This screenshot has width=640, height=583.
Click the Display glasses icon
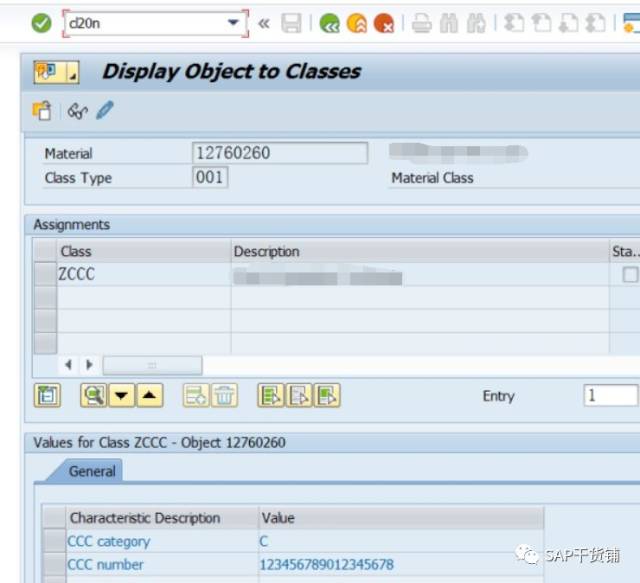[78, 111]
